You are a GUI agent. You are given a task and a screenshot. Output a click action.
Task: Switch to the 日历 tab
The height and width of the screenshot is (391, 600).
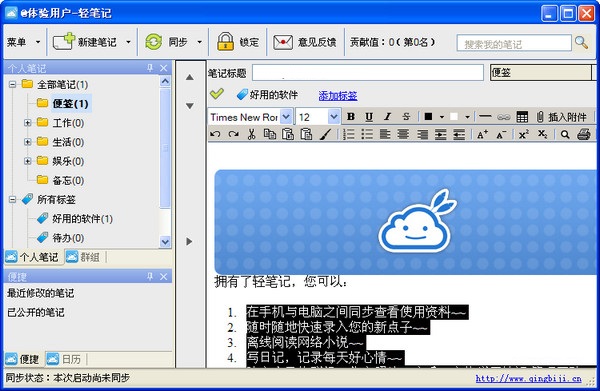coord(64,359)
